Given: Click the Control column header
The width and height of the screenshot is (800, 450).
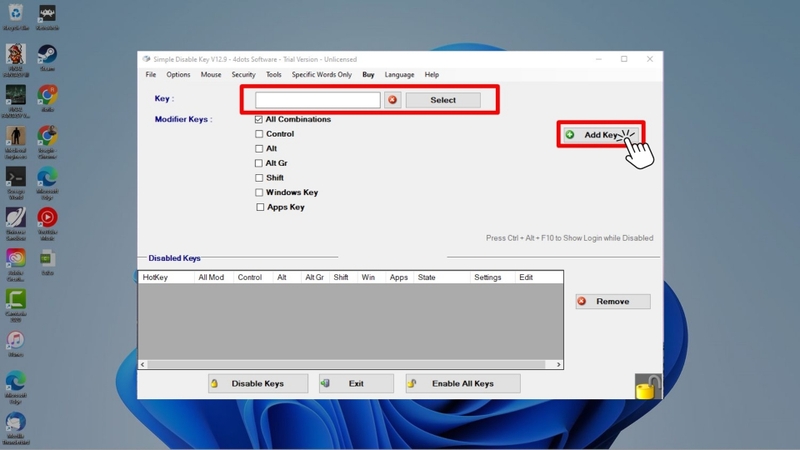Looking at the screenshot, I should click(x=253, y=277).
